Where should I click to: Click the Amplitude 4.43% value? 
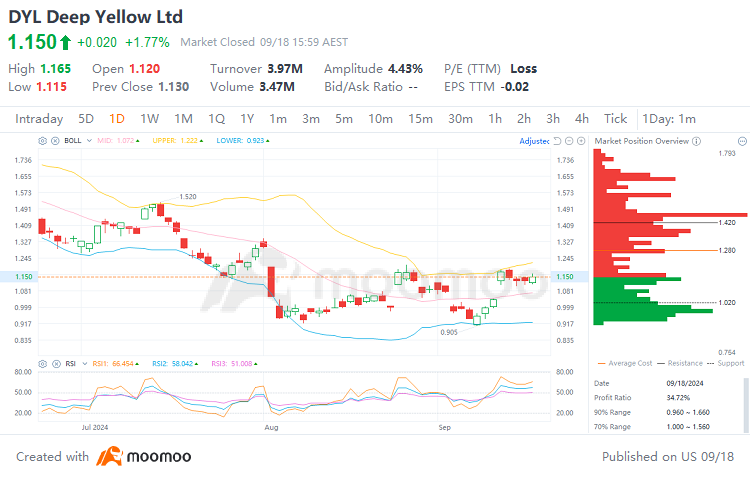(x=405, y=69)
